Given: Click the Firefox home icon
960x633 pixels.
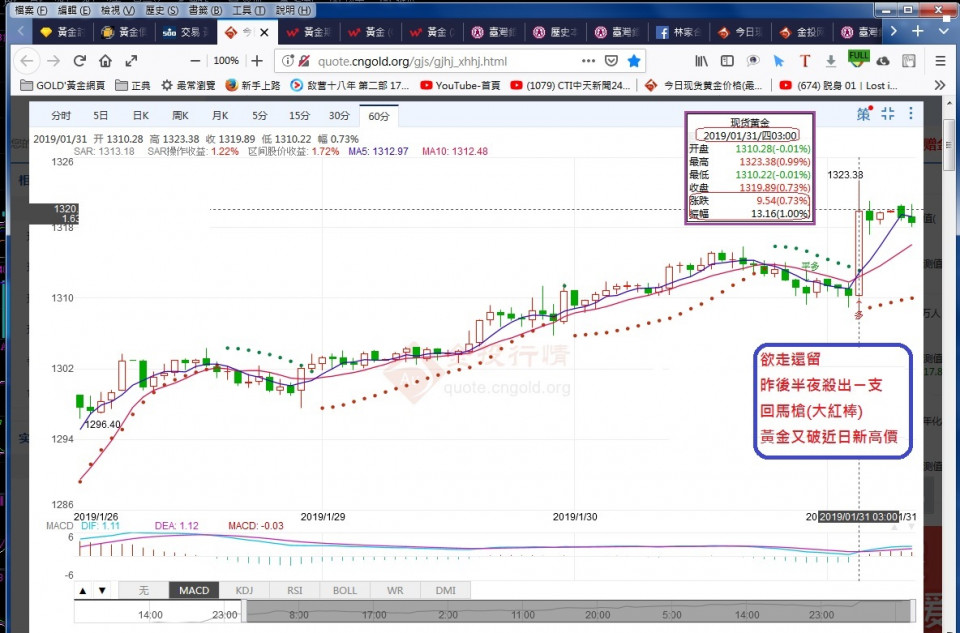Looking at the screenshot, I should coord(105,61).
